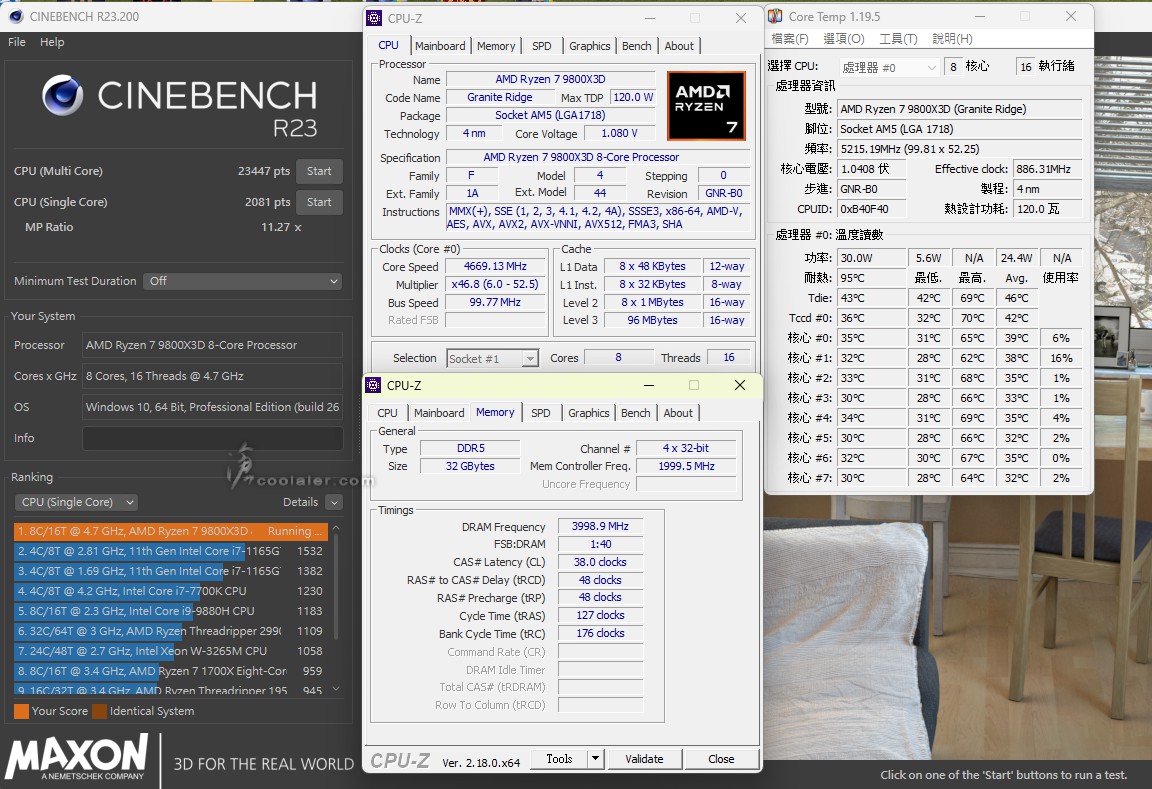Viewport: 1152px width, 789px height.
Task: Open the CPU (Single Core) ranking dropdown
Action: pos(76,502)
